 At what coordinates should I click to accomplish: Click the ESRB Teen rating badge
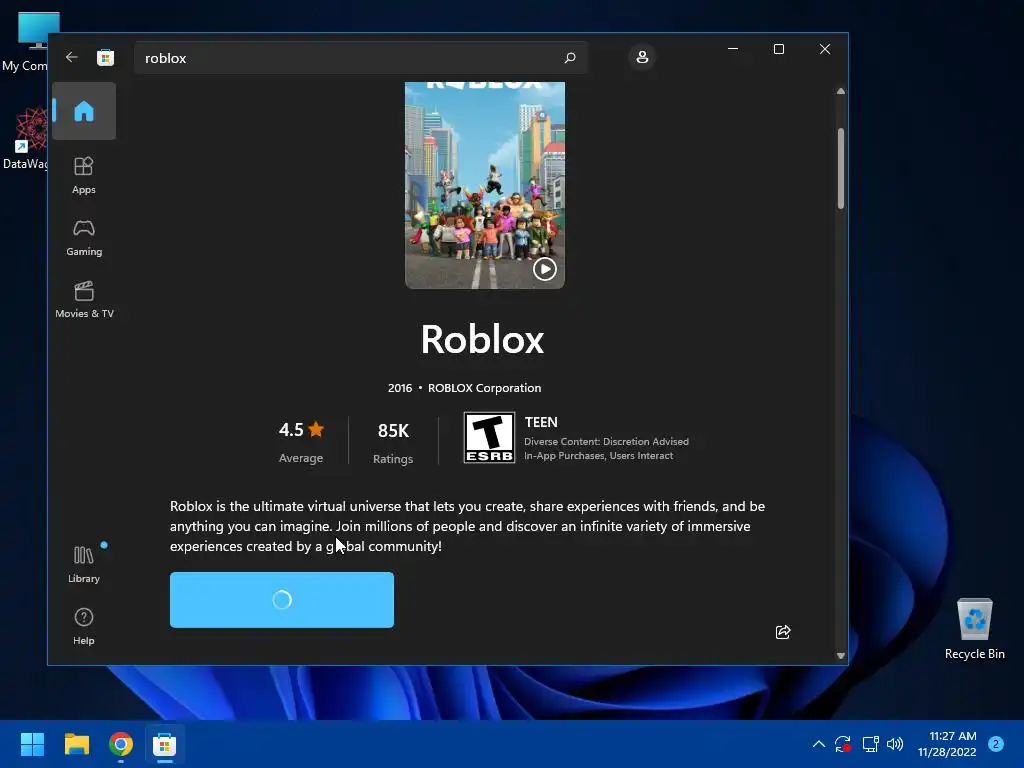[489, 438]
